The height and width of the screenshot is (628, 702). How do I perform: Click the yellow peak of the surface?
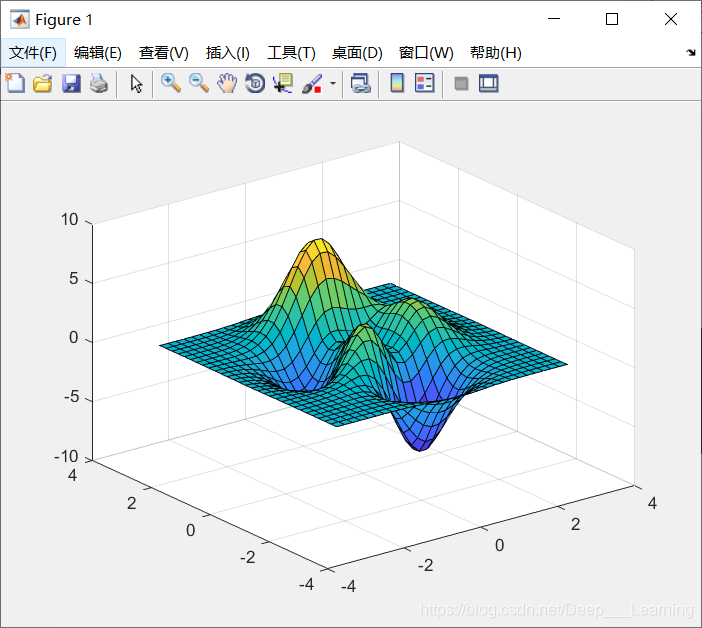[319, 245]
